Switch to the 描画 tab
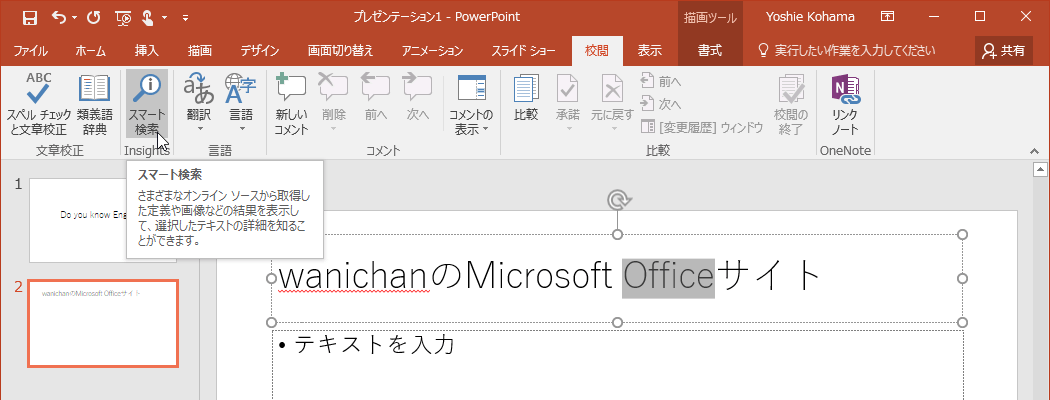The image size is (1050, 400). pyautogui.click(x=200, y=50)
